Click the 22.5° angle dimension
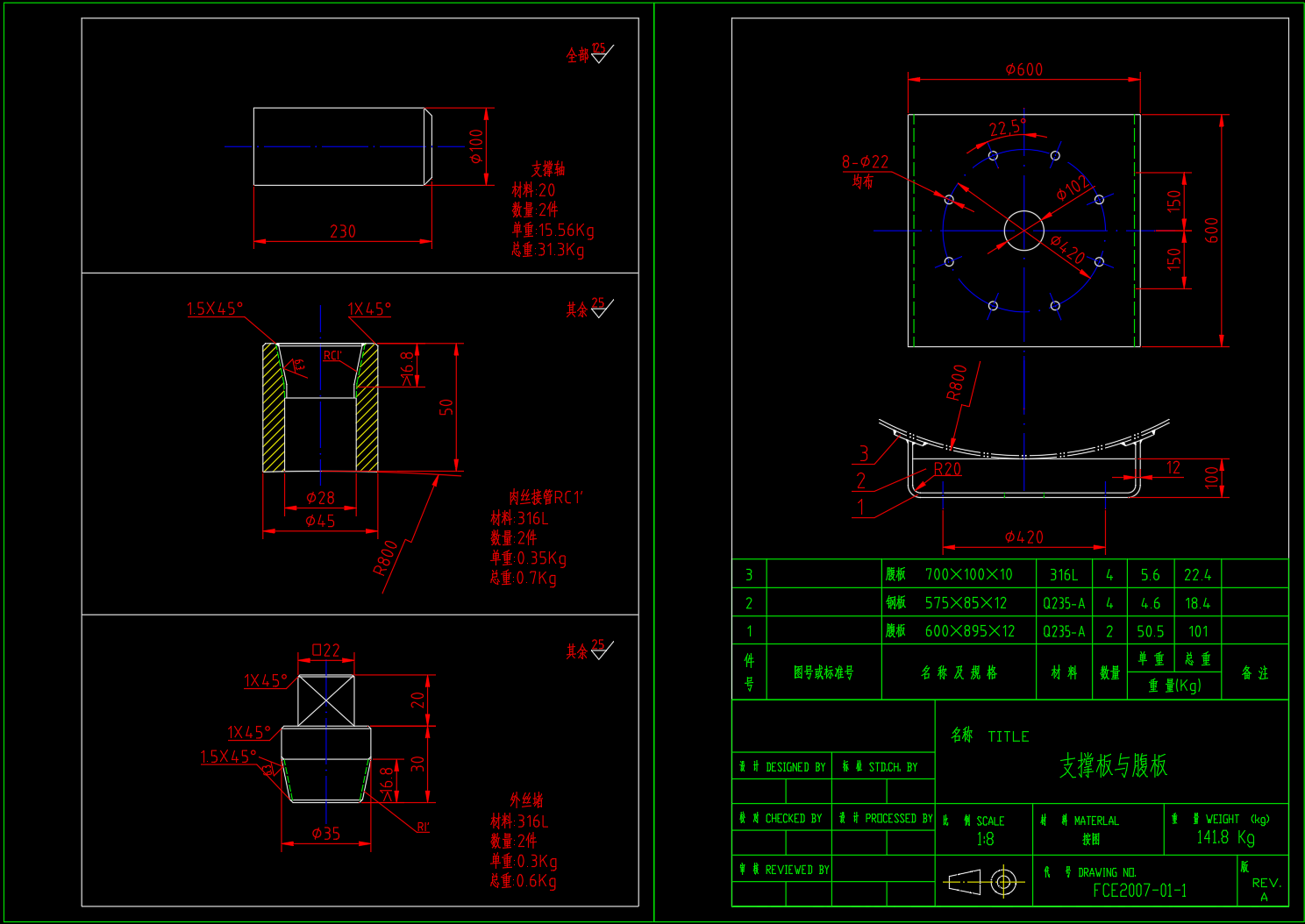This screenshot has width=1305, height=924. point(1002,125)
